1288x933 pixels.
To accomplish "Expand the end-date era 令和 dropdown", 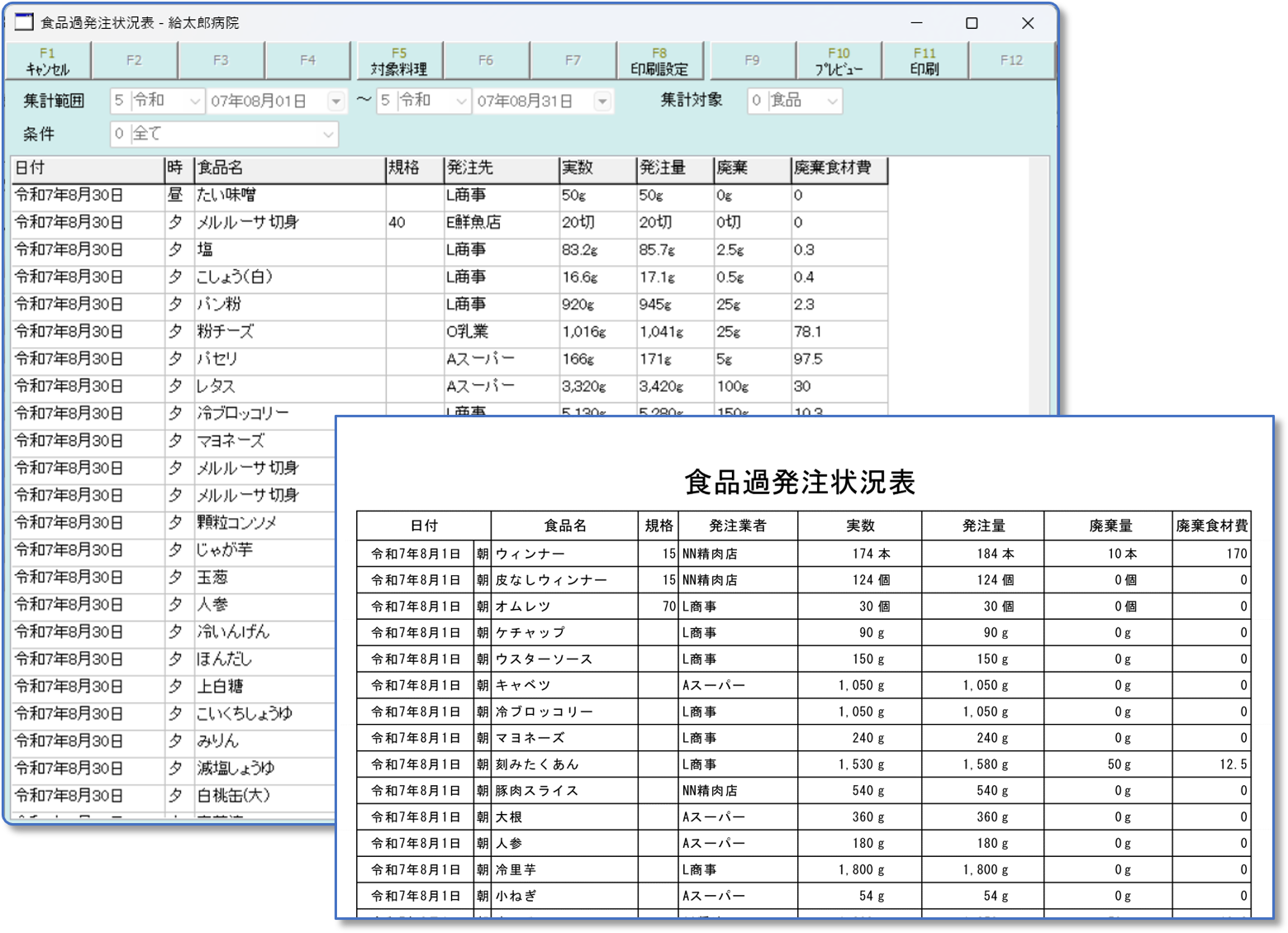I will pyautogui.click(x=460, y=101).
